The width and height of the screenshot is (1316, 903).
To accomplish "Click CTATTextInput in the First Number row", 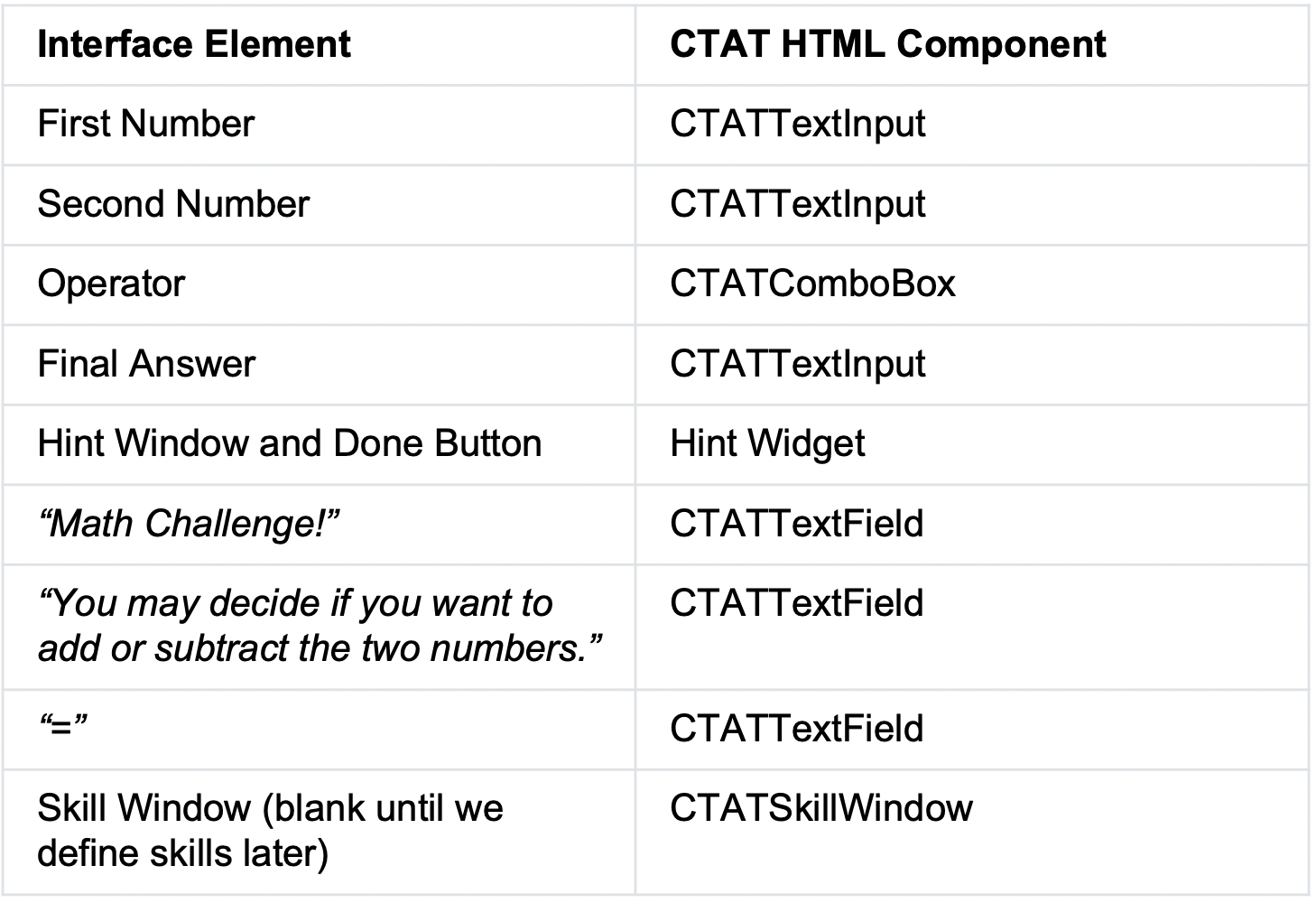I will tap(797, 124).
